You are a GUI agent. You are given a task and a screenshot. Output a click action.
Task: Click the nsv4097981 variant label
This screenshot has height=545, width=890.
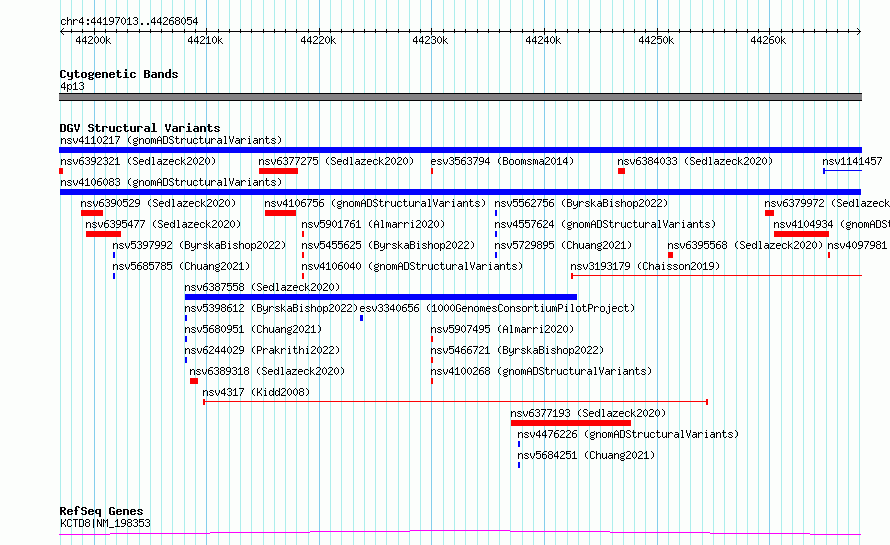tap(857, 245)
